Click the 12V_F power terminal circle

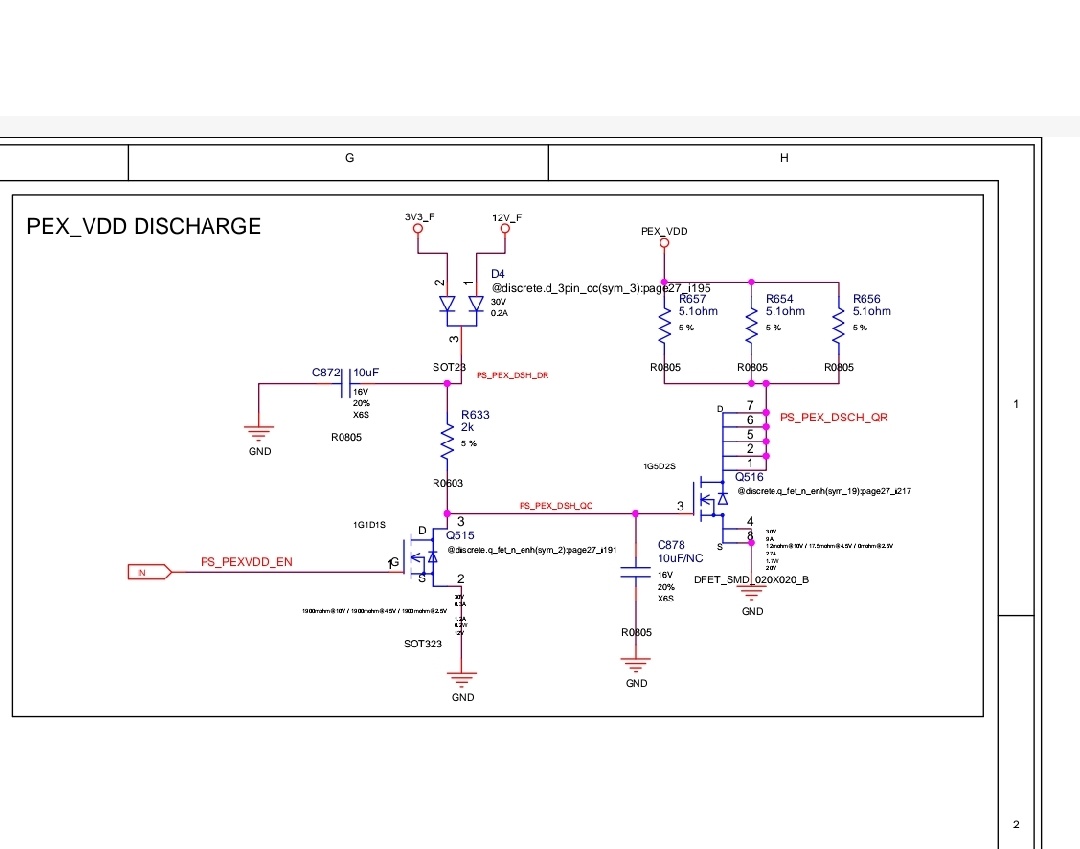click(505, 229)
